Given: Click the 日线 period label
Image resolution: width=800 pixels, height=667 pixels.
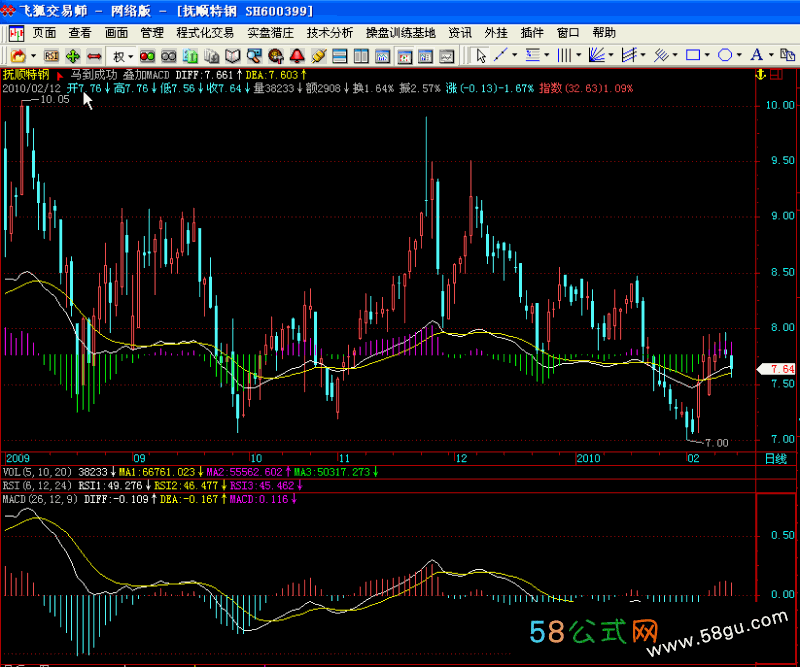Looking at the screenshot, I should [x=776, y=458].
